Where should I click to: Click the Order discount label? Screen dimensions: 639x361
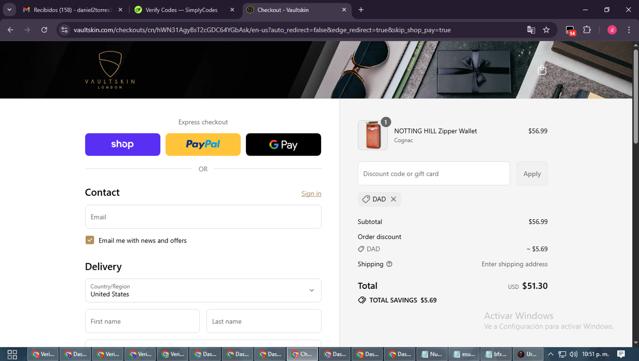click(x=379, y=236)
